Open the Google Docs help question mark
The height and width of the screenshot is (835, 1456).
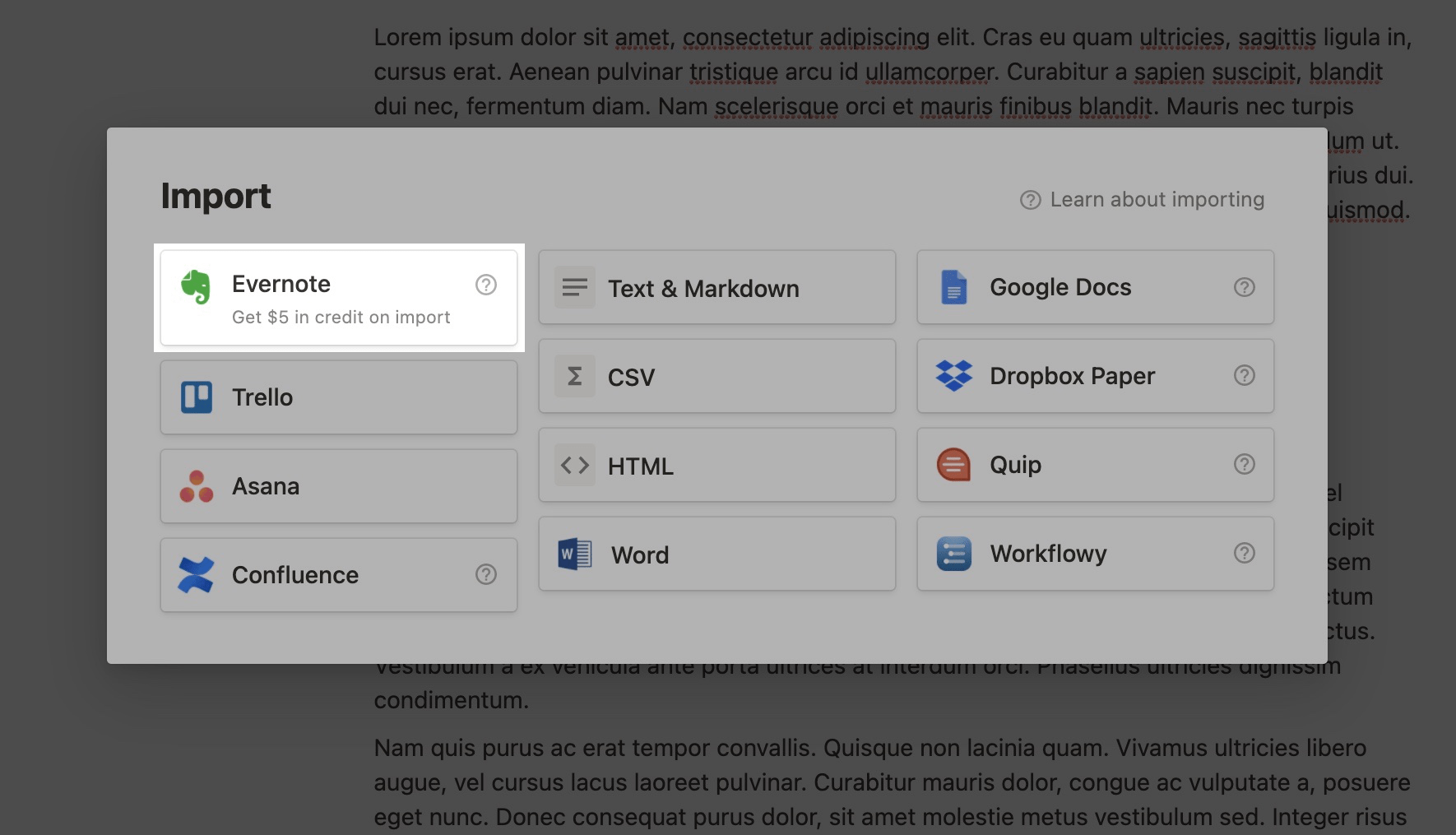pos(1244,287)
